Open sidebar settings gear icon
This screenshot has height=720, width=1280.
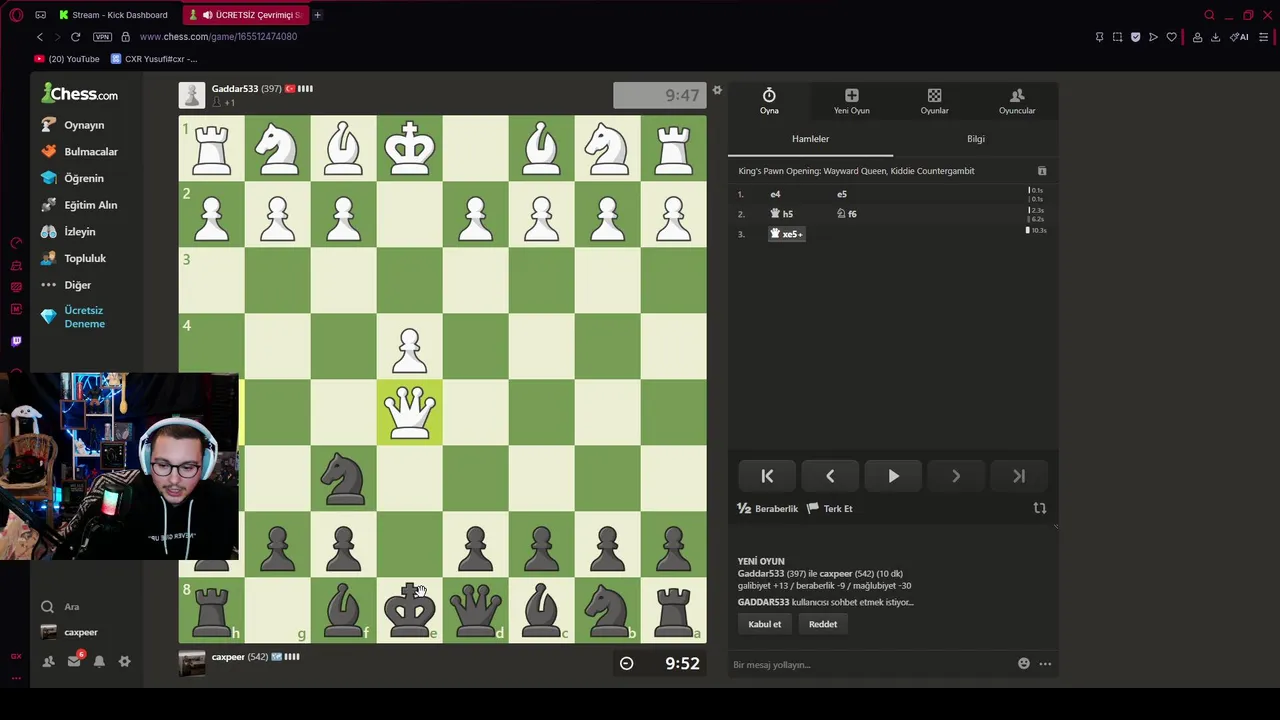pyautogui.click(x=124, y=661)
